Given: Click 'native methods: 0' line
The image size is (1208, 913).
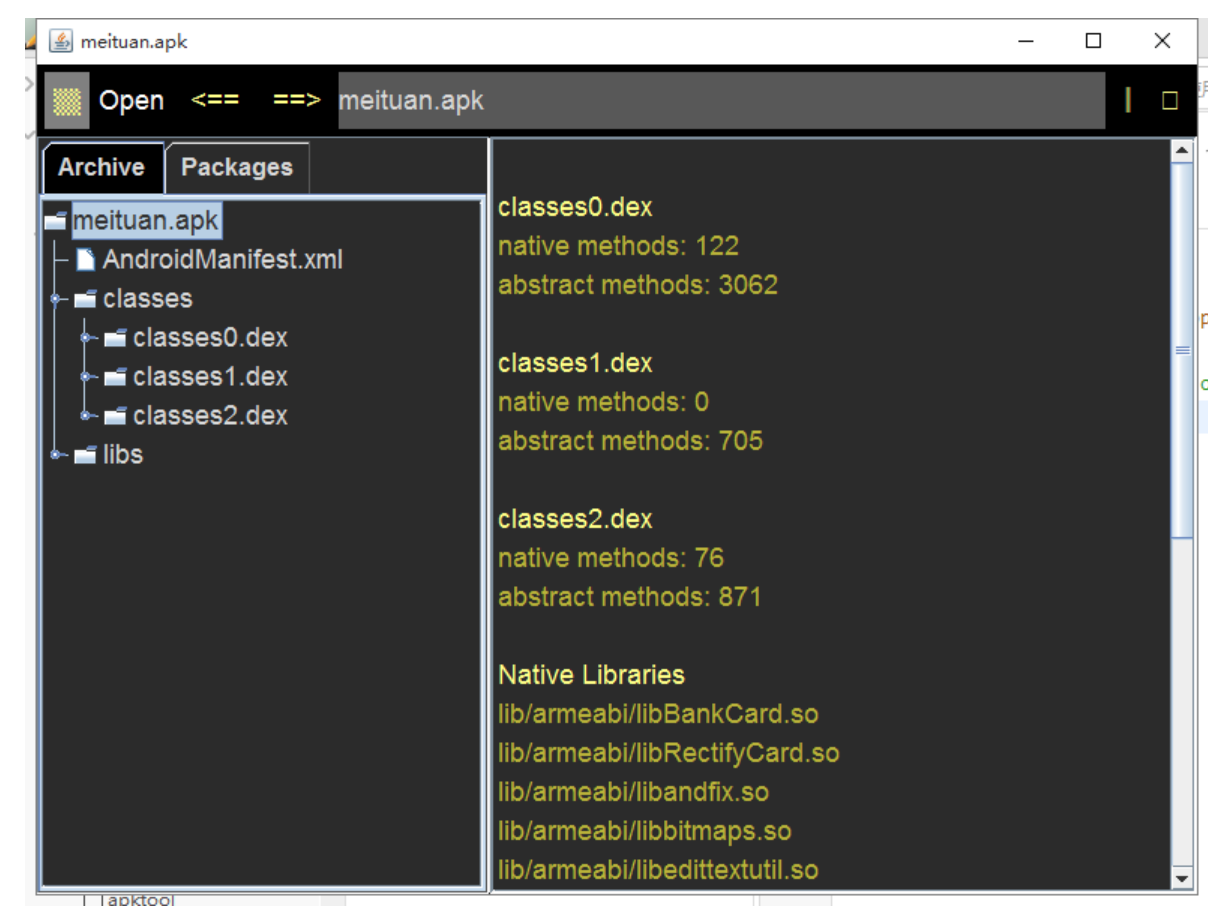Looking at the screenshot, I should 603,402.
